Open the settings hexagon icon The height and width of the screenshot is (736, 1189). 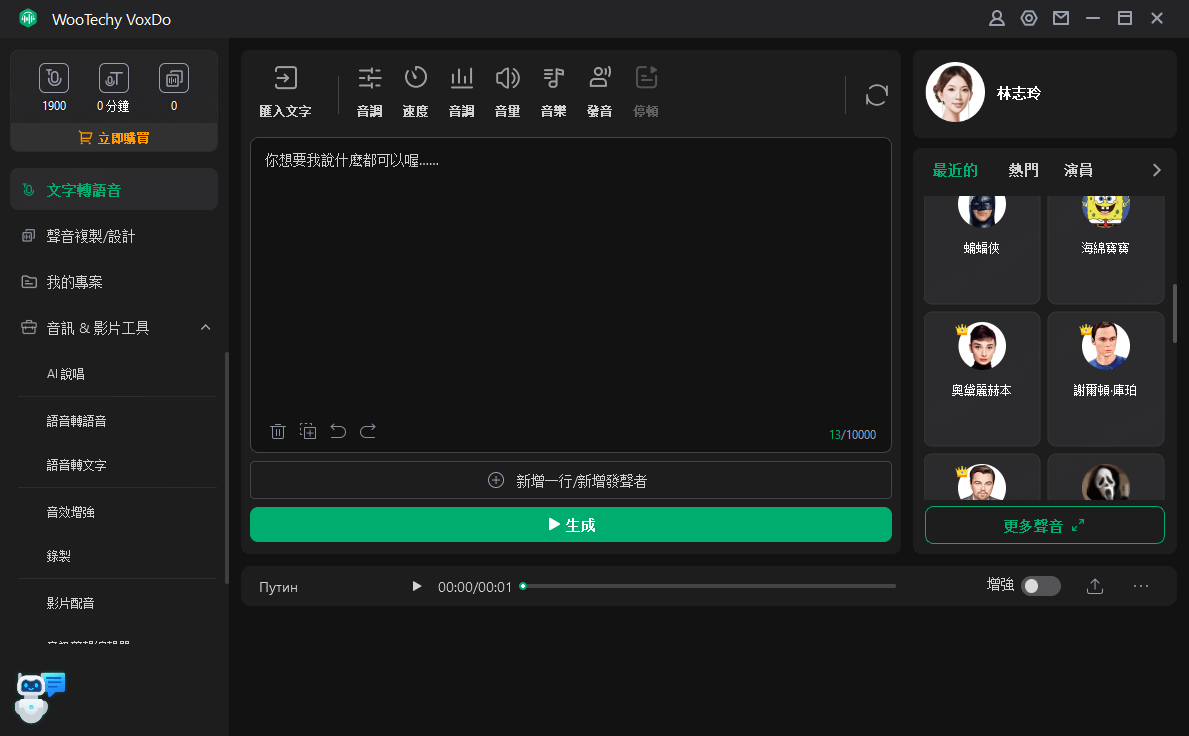click(x=1029, y=18)
